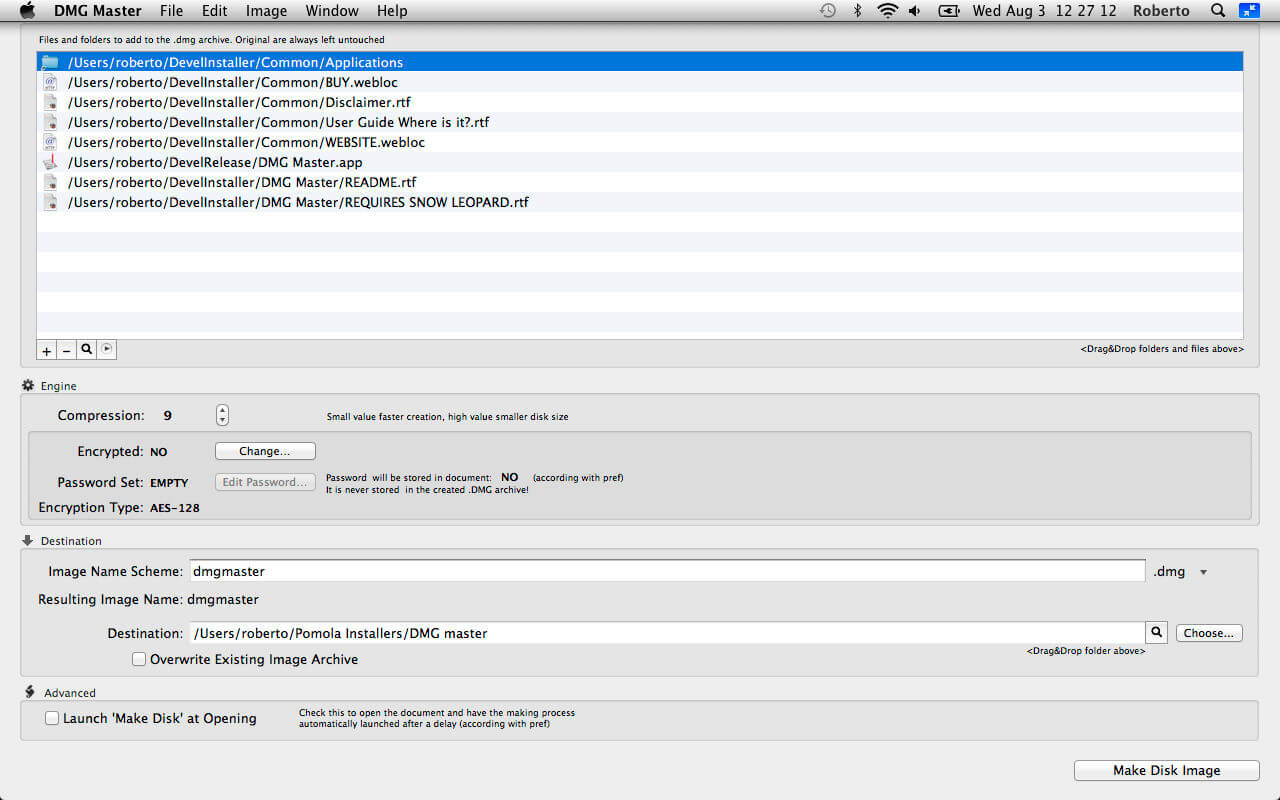Click the WEBSITE.webloc file icon
Screen dimensions: 1280x800
click(50, 142)
